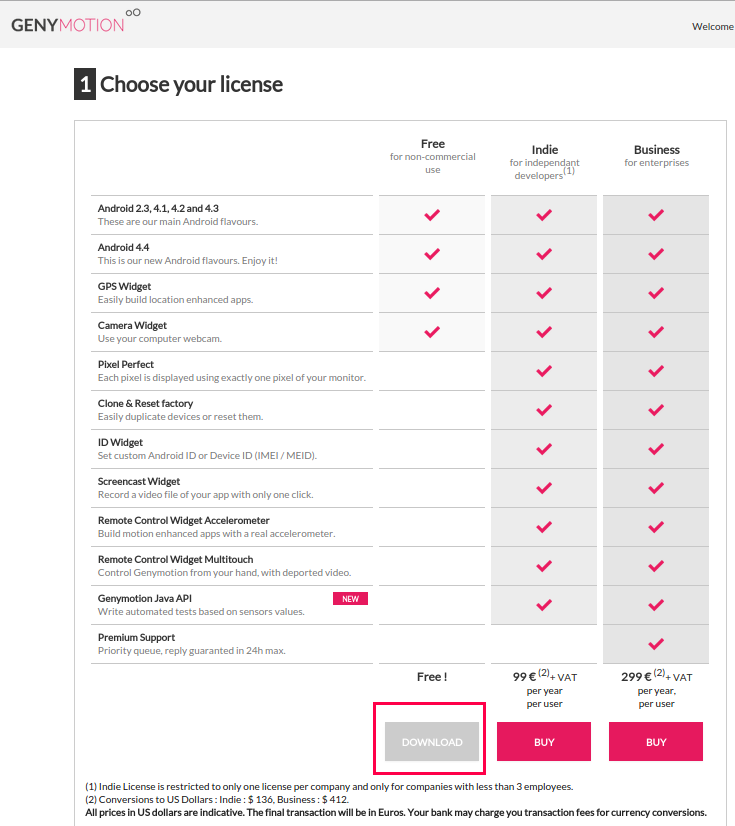Click the BUY button under Business plan

point(656,742)
